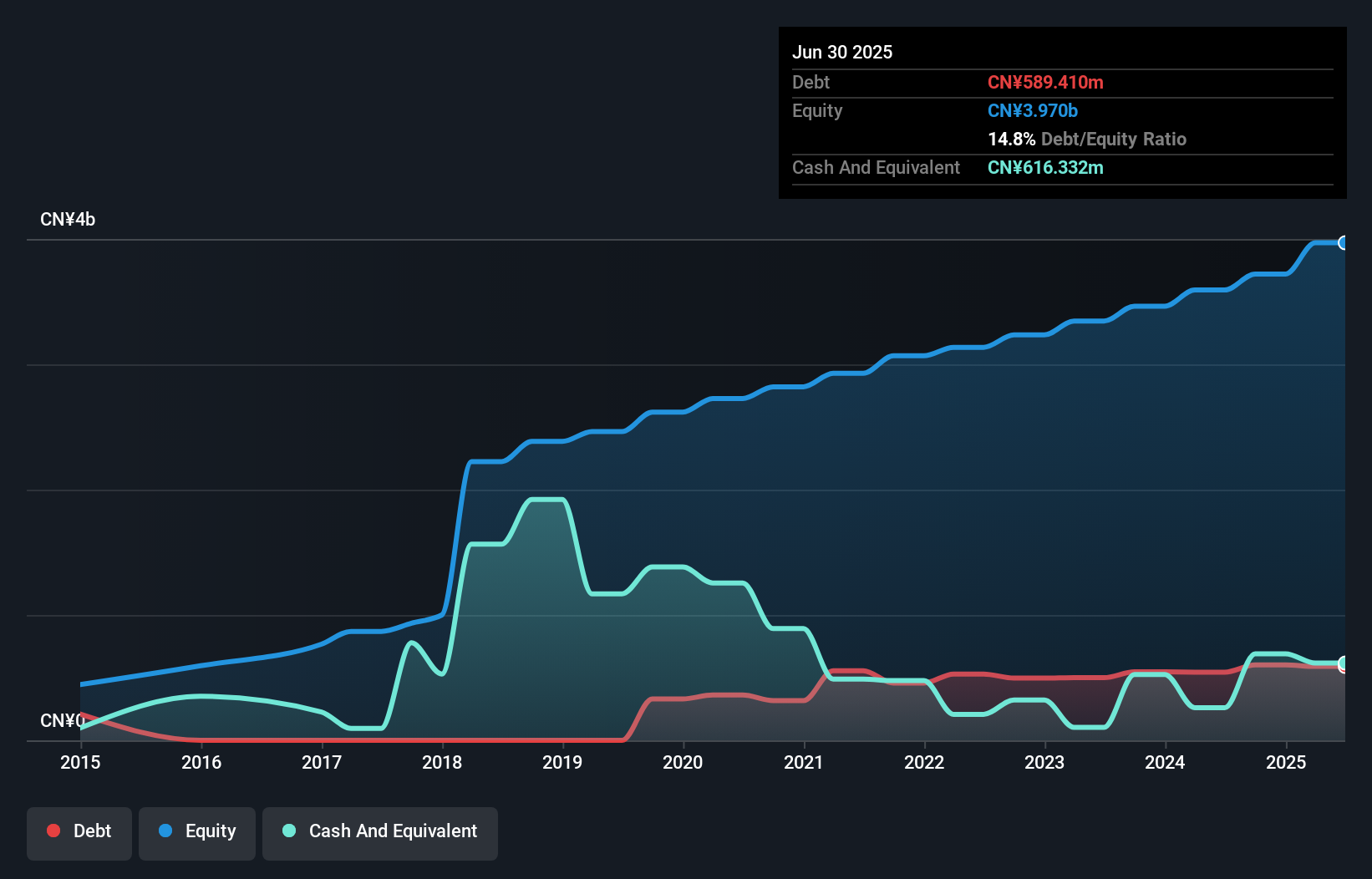The height and width of the screenshot is (879, 1372).
Task: Click the CN¥0 baseline label
Action: [64, 720]
